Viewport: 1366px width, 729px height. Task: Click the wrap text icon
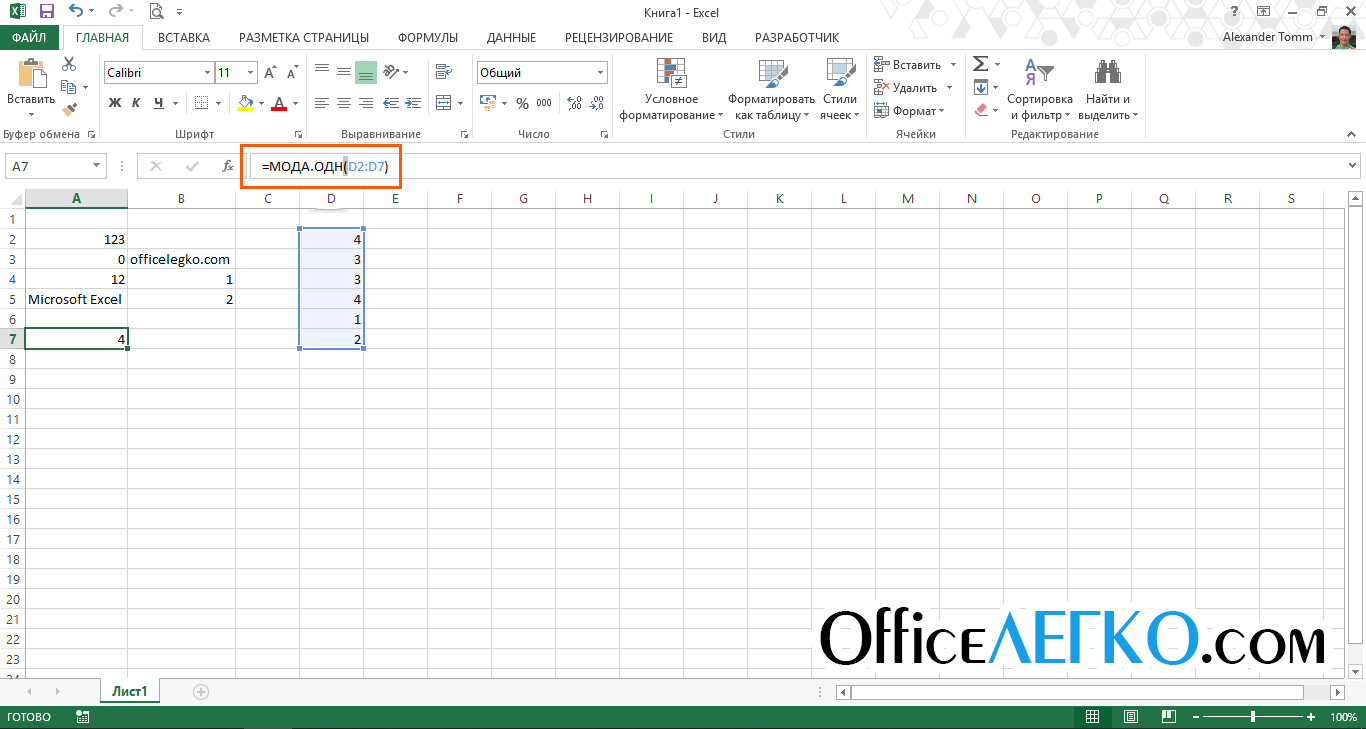pyautogui.click(x=443, y=72)
